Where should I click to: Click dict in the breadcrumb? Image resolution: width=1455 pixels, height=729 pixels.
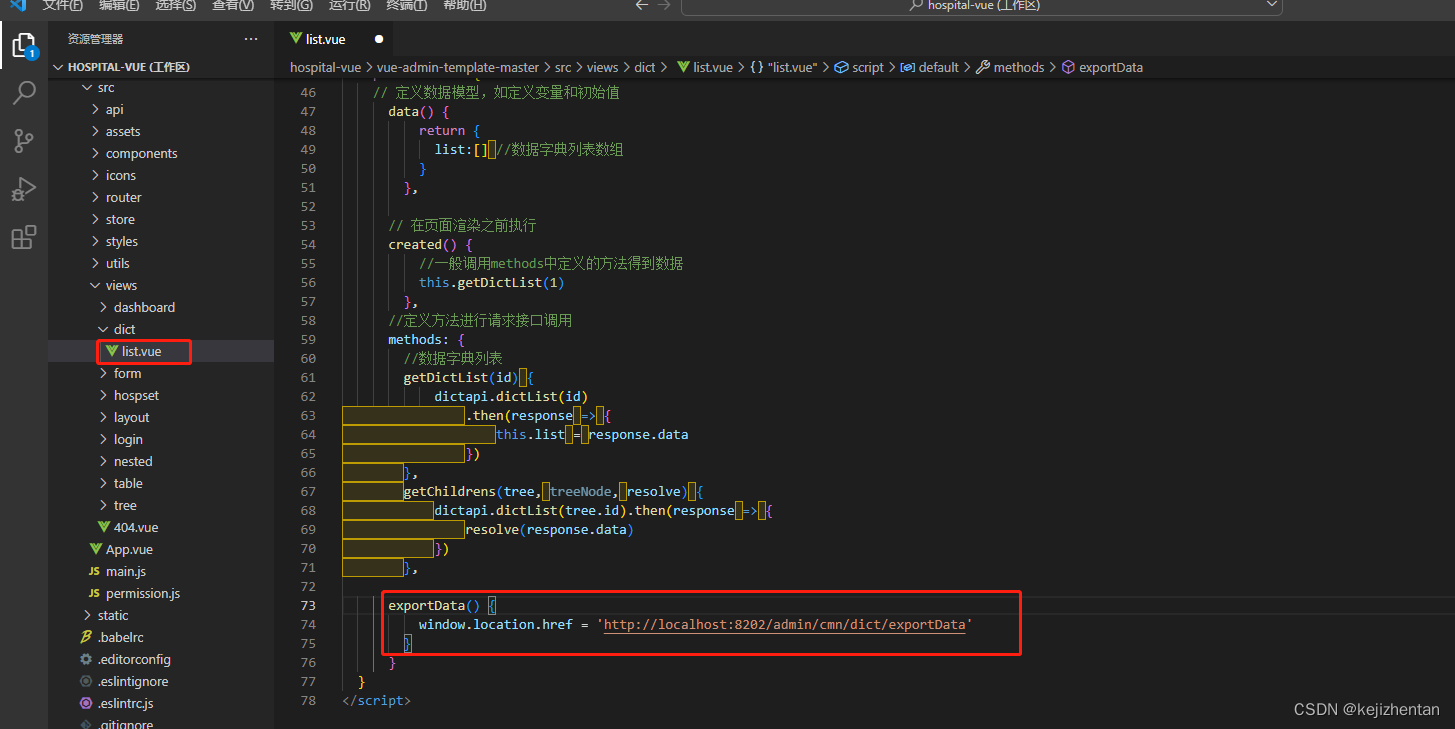645,68
